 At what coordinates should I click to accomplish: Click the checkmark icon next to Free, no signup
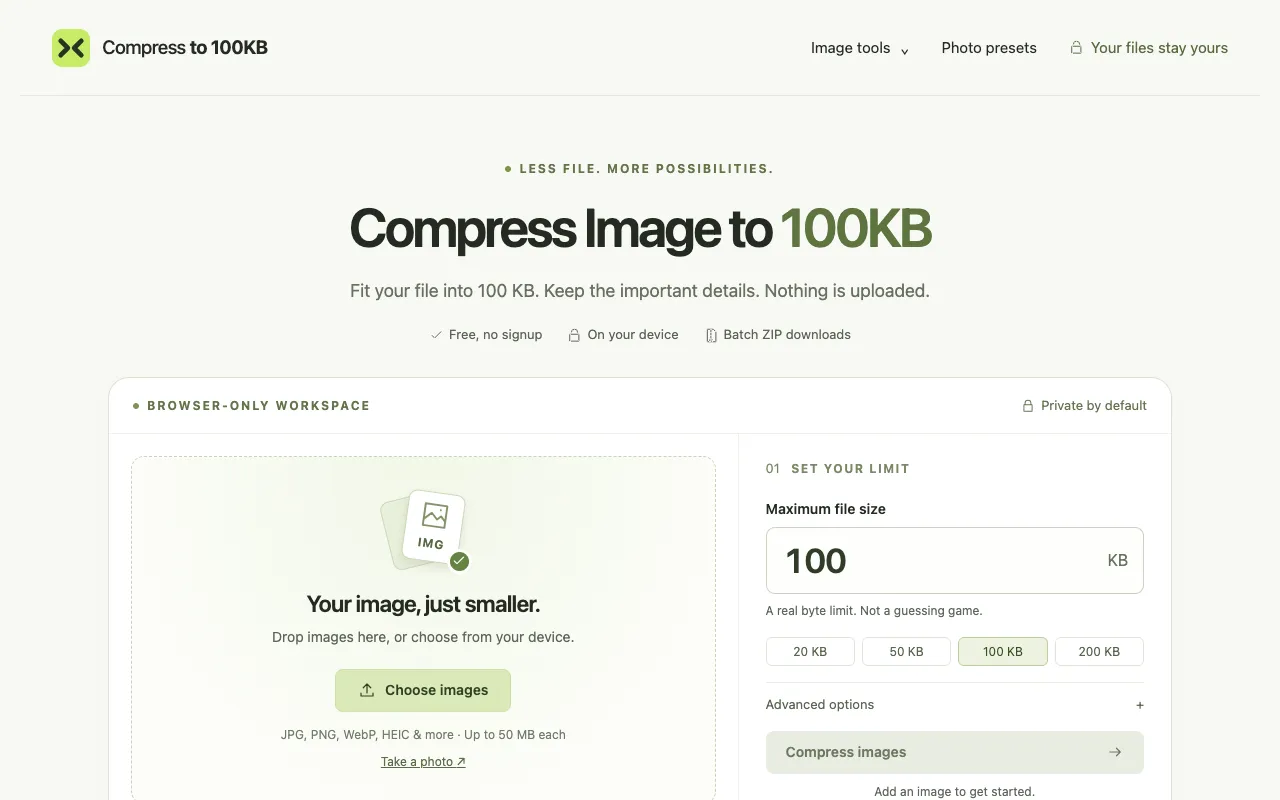point(436,335)
